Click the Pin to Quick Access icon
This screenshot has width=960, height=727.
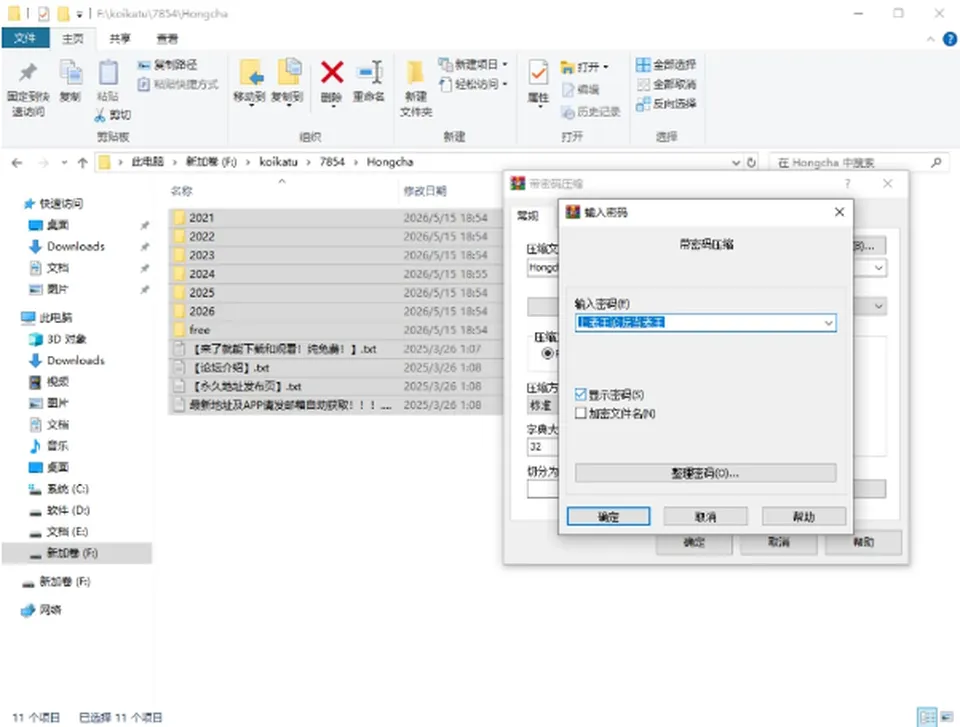pos(28,73)
